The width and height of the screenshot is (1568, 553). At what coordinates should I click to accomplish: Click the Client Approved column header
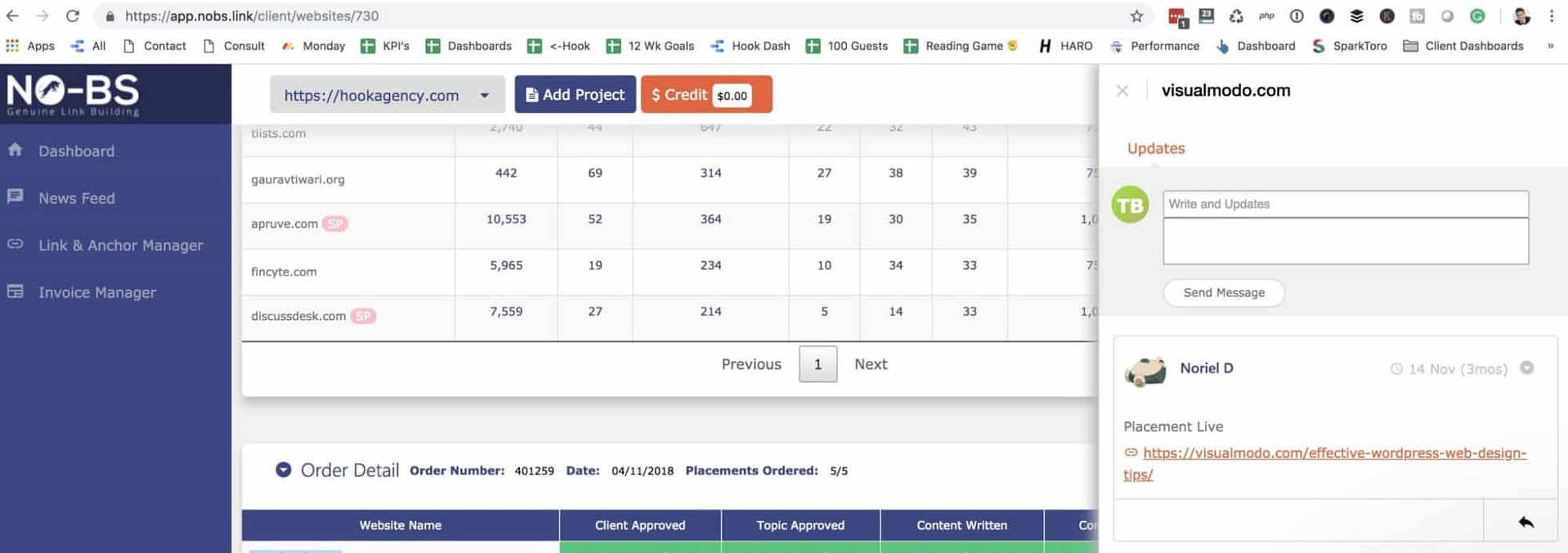pos(640,525)
